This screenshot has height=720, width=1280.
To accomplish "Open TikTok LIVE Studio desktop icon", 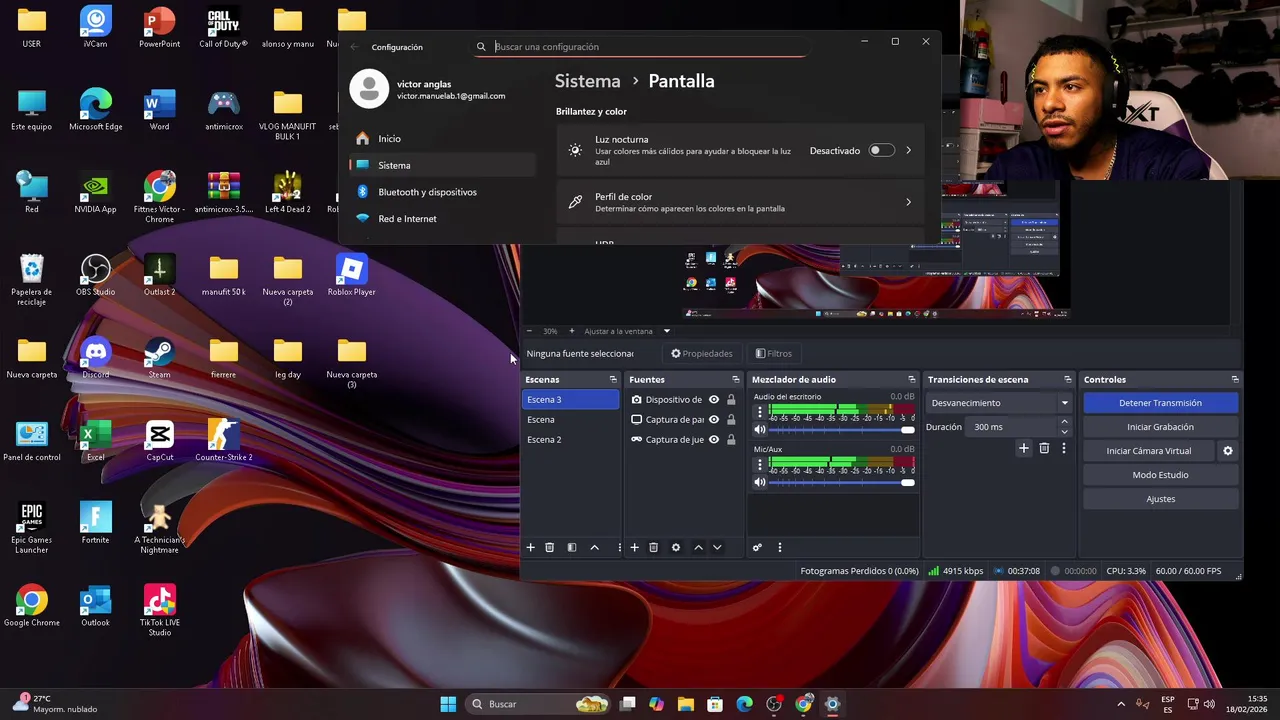I will pos(159,610).
